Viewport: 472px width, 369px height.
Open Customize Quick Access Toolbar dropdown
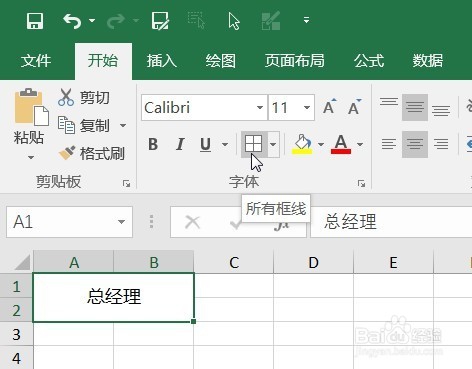tap(306, 20)
